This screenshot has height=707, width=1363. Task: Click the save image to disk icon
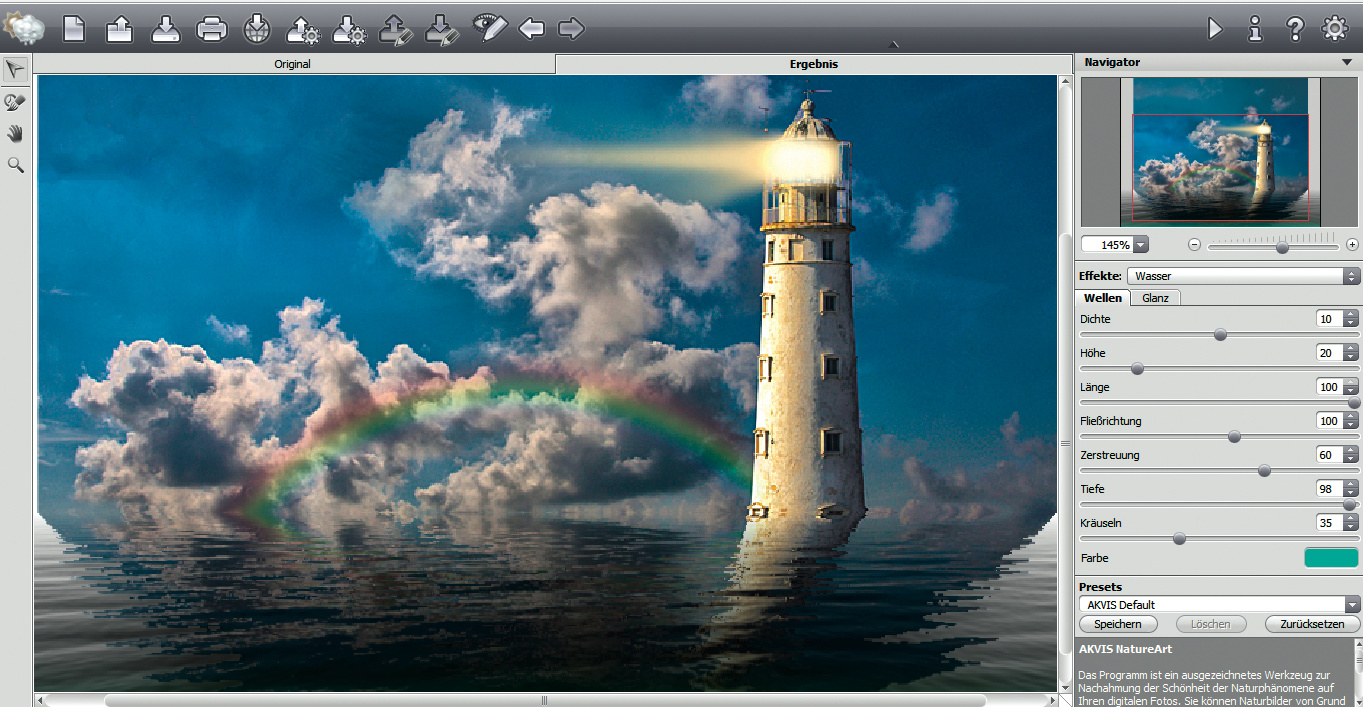[x=166, y=28]
